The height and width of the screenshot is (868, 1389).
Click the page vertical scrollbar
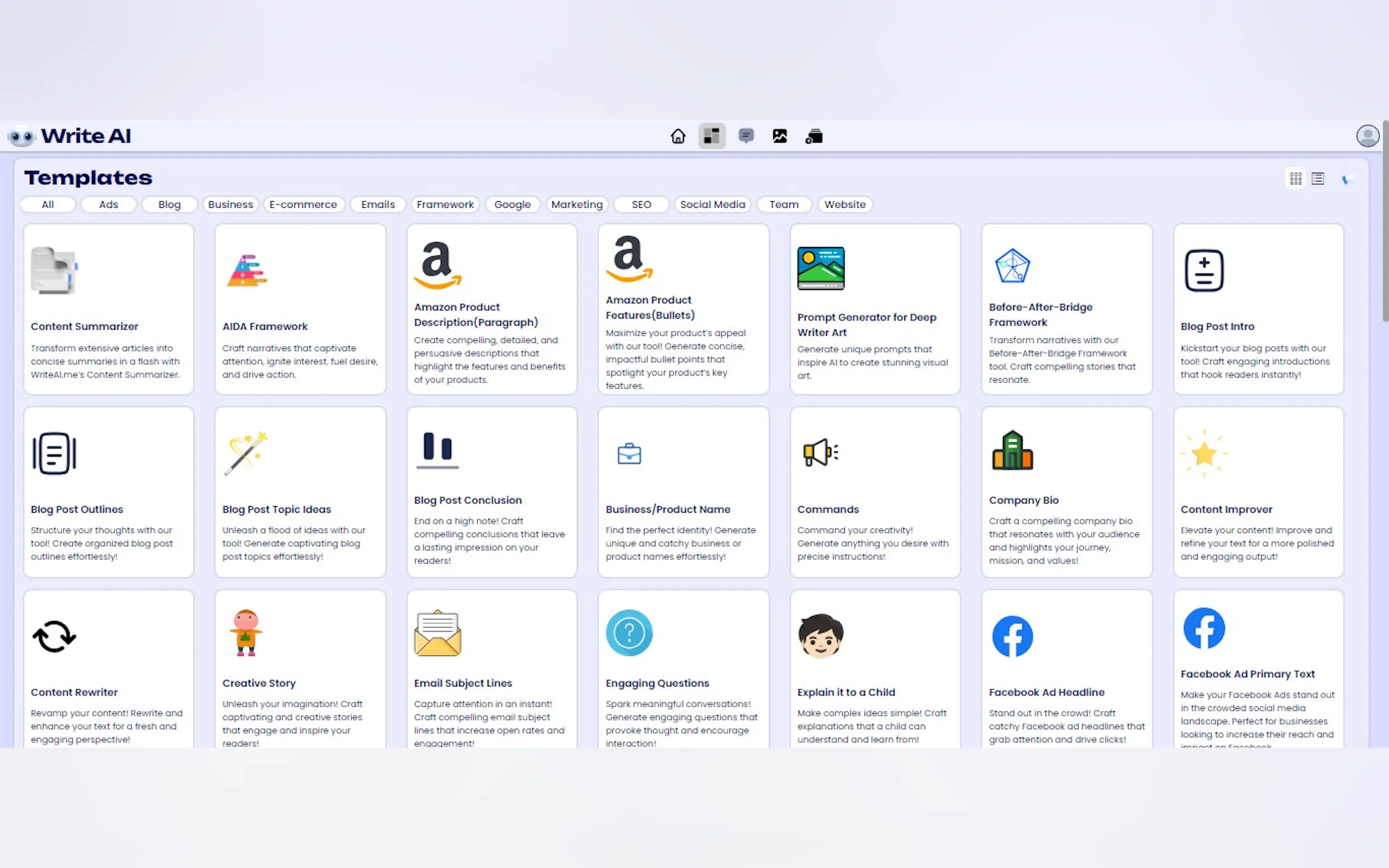click(1385, 221)
